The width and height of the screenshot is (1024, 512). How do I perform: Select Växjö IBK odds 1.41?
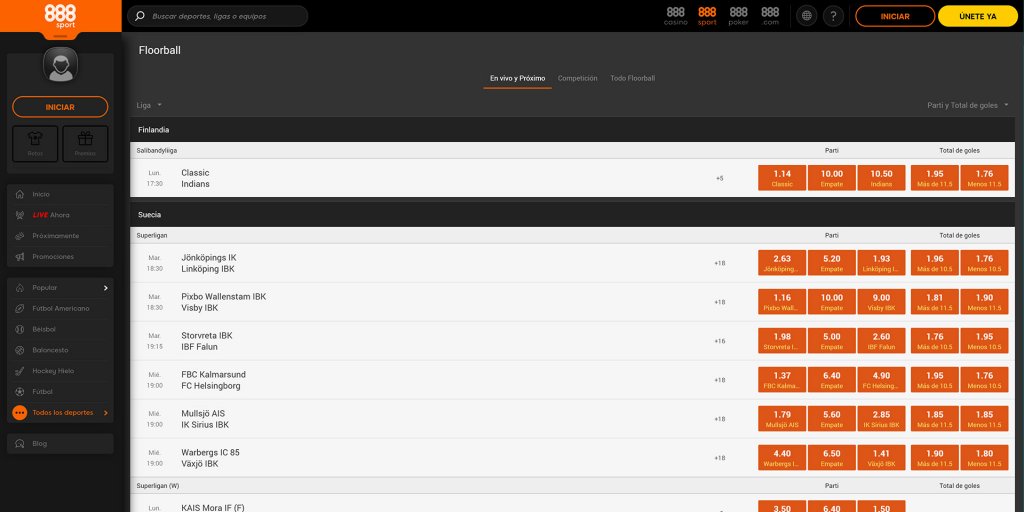click(881, 458)
